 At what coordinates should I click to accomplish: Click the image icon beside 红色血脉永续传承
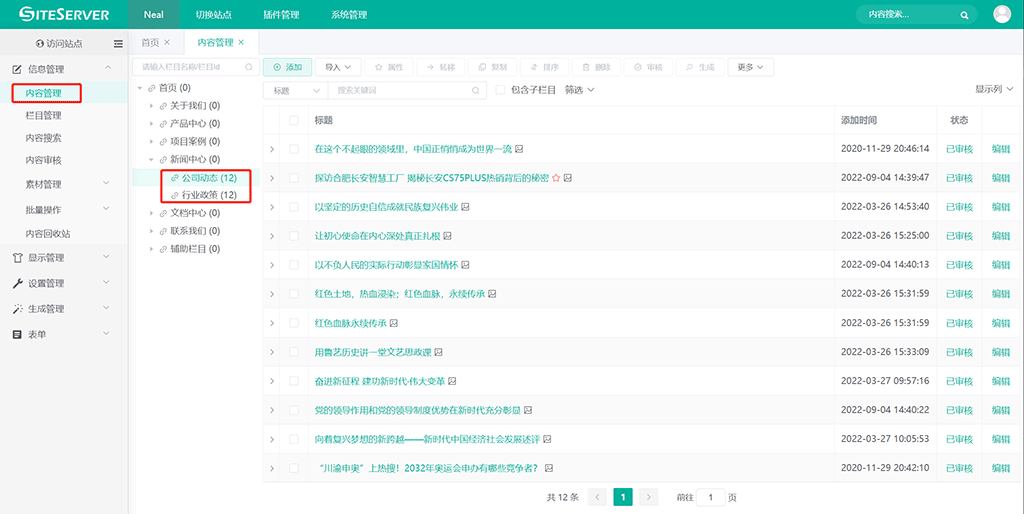click(394, 323)
